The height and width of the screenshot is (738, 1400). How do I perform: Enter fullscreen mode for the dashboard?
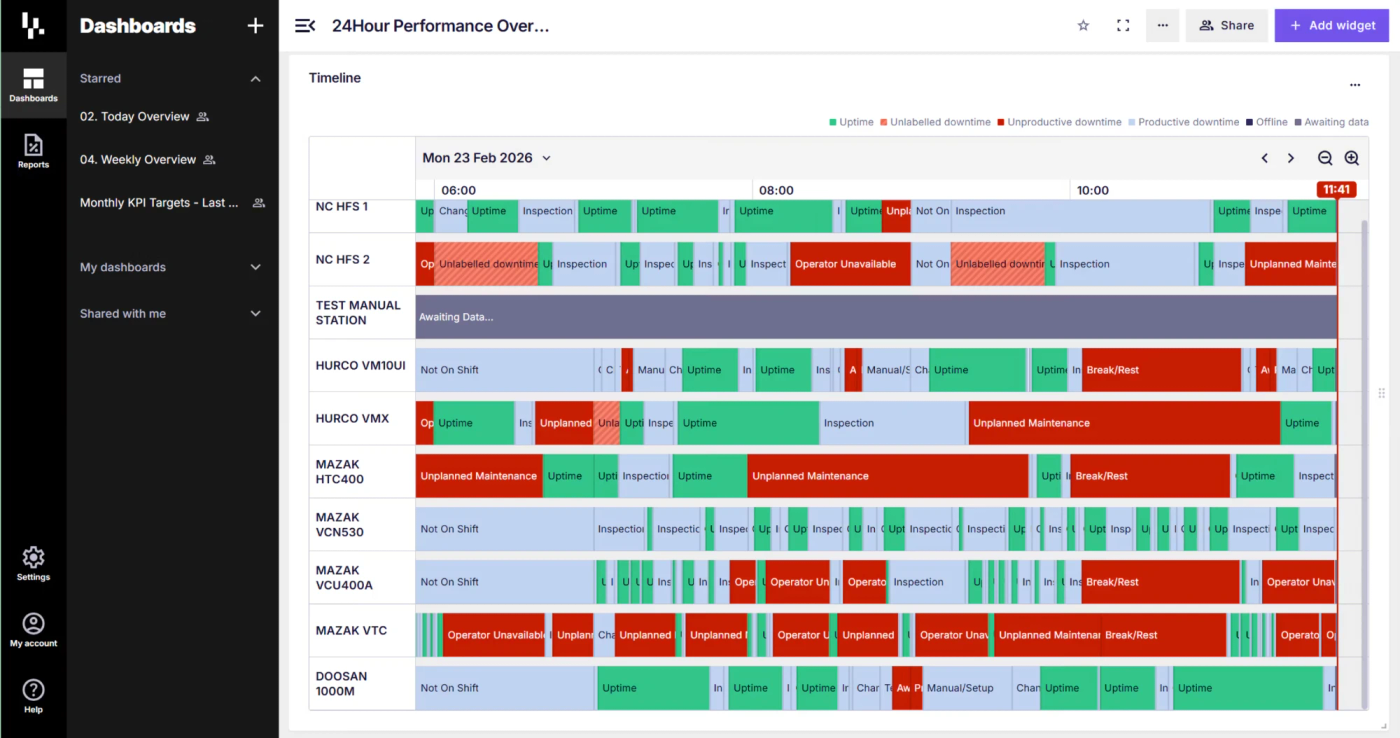(1123, 26)
